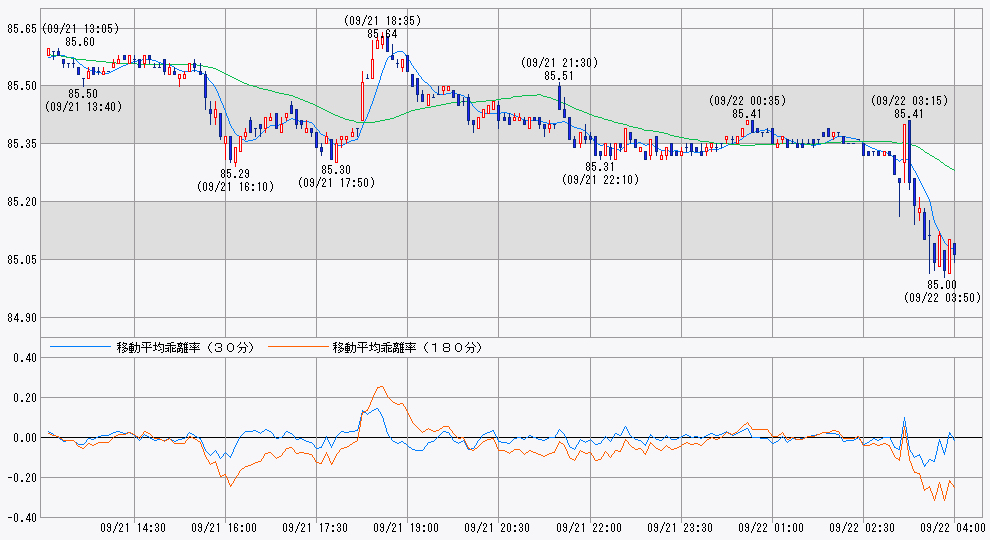990x540 pixels.
Task: Click the 85.20 price axis value
Action: [x=21, y=202]
